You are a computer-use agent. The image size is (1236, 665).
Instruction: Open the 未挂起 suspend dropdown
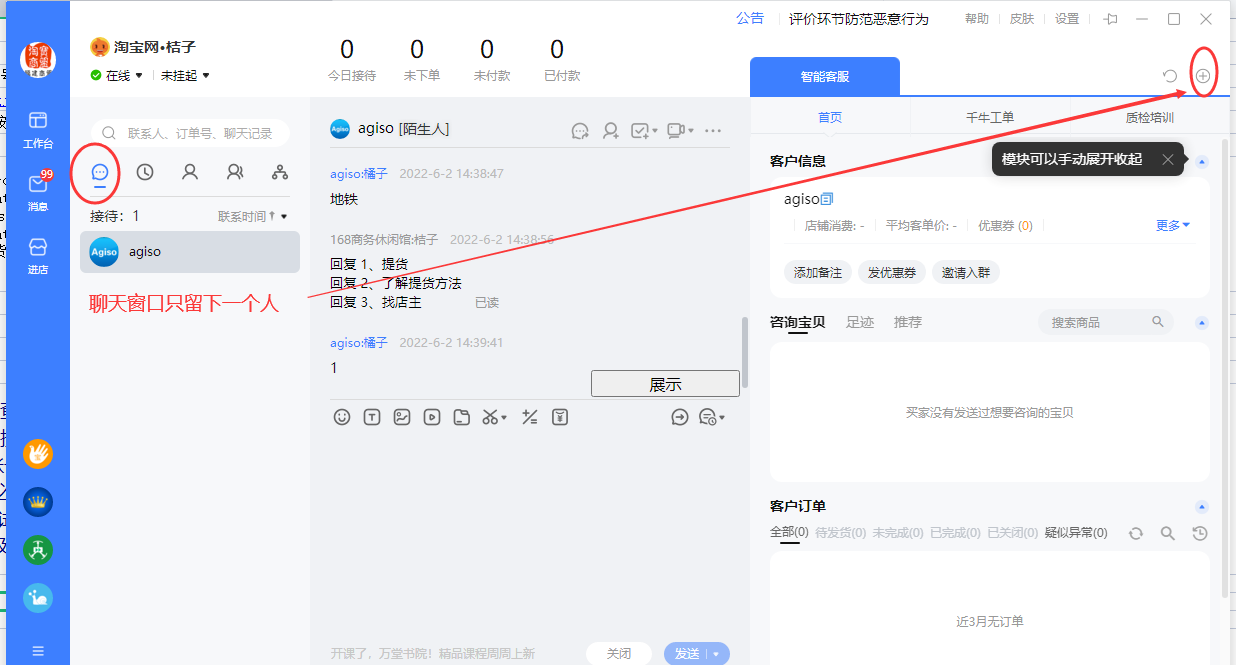(185, 76)
